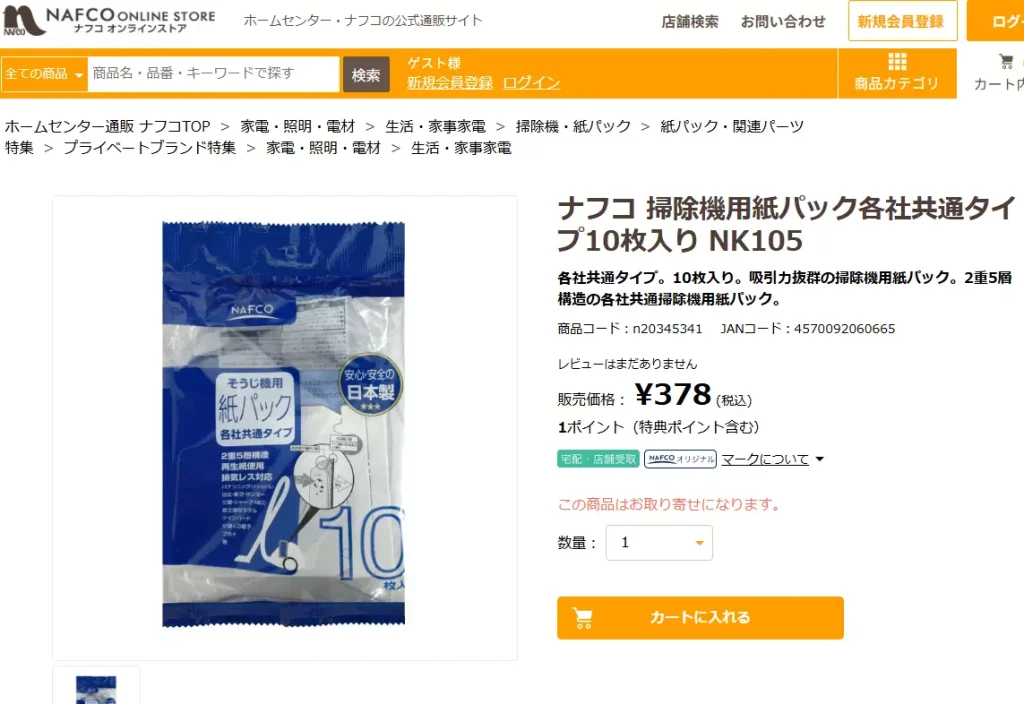The height and width of the screenshot is (704, 1024).
Task: Click the NAFCO Online Store logo
Action: pyautogui.click(x=109, y=20)
